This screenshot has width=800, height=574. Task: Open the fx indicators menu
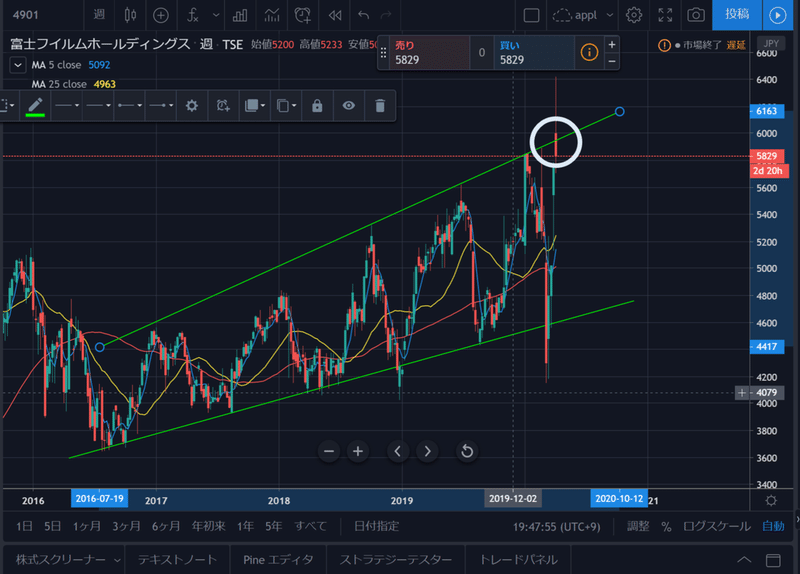pyautogui.click(x=192, y=15)
